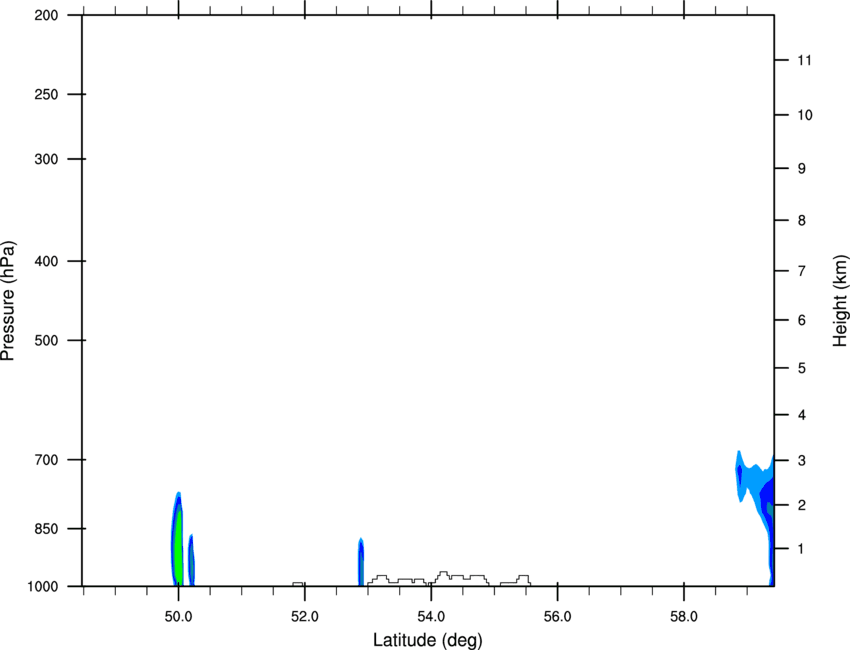Image resolution: width=850 pixels, height=650 pixels.
Task: Pick the 1 km height label
Action: 802,549
